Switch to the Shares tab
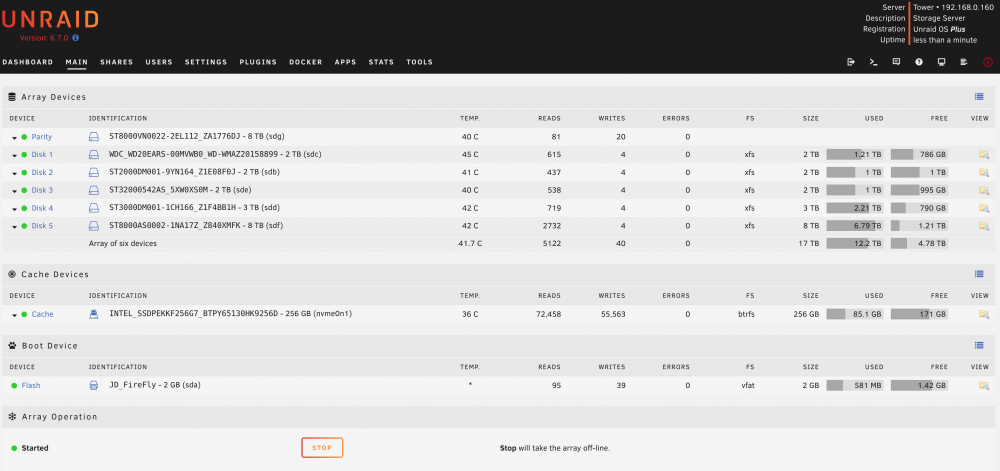1000x471 pixels. [117, 62]
